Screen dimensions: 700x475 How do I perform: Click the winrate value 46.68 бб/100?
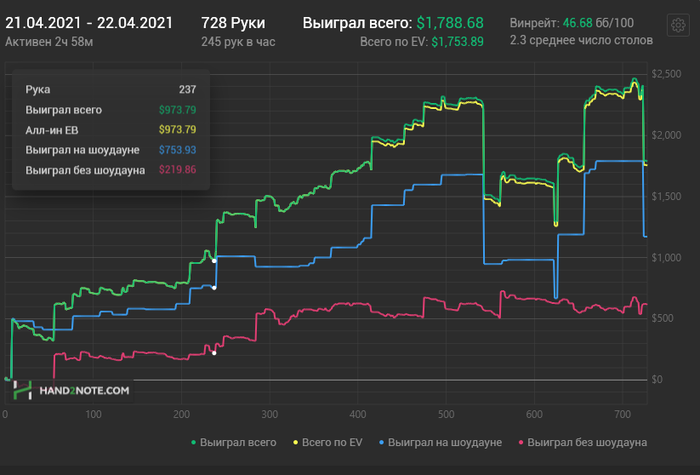point(598,23)
